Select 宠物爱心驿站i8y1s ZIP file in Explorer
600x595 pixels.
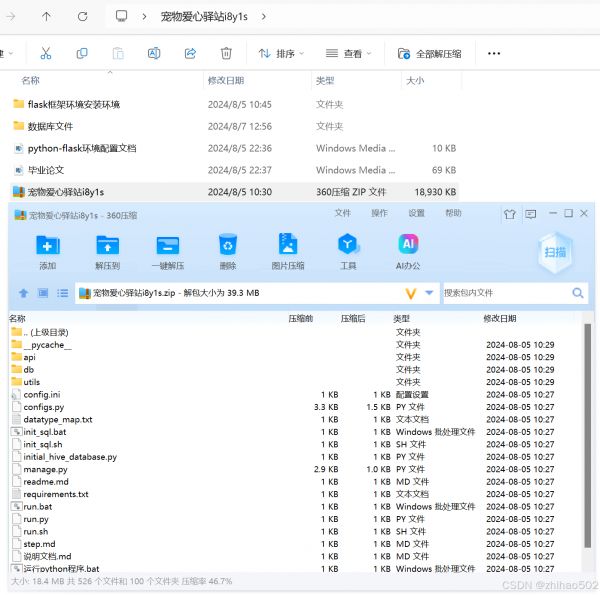click(234, 192)
